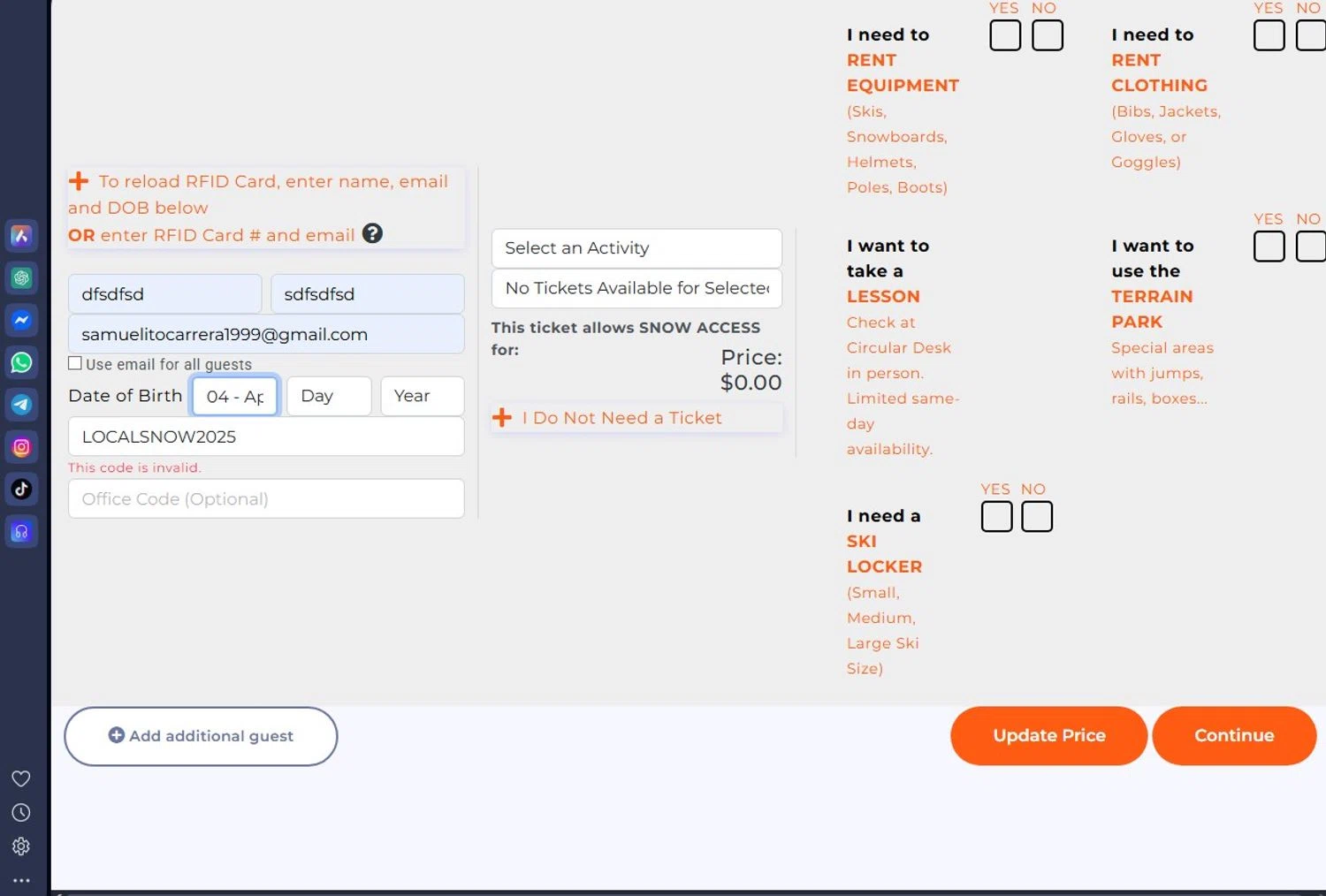1326x896 pixels.
Task: Open the three-dot sidebar menu
Action: click(21, 881)
